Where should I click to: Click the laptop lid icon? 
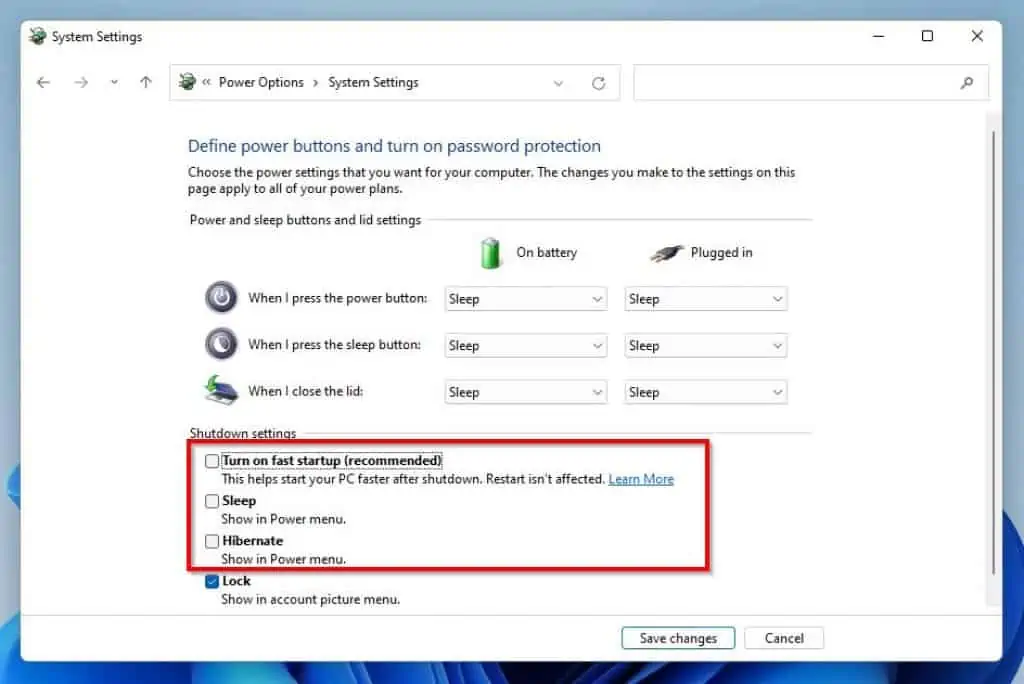coord(221,390)
